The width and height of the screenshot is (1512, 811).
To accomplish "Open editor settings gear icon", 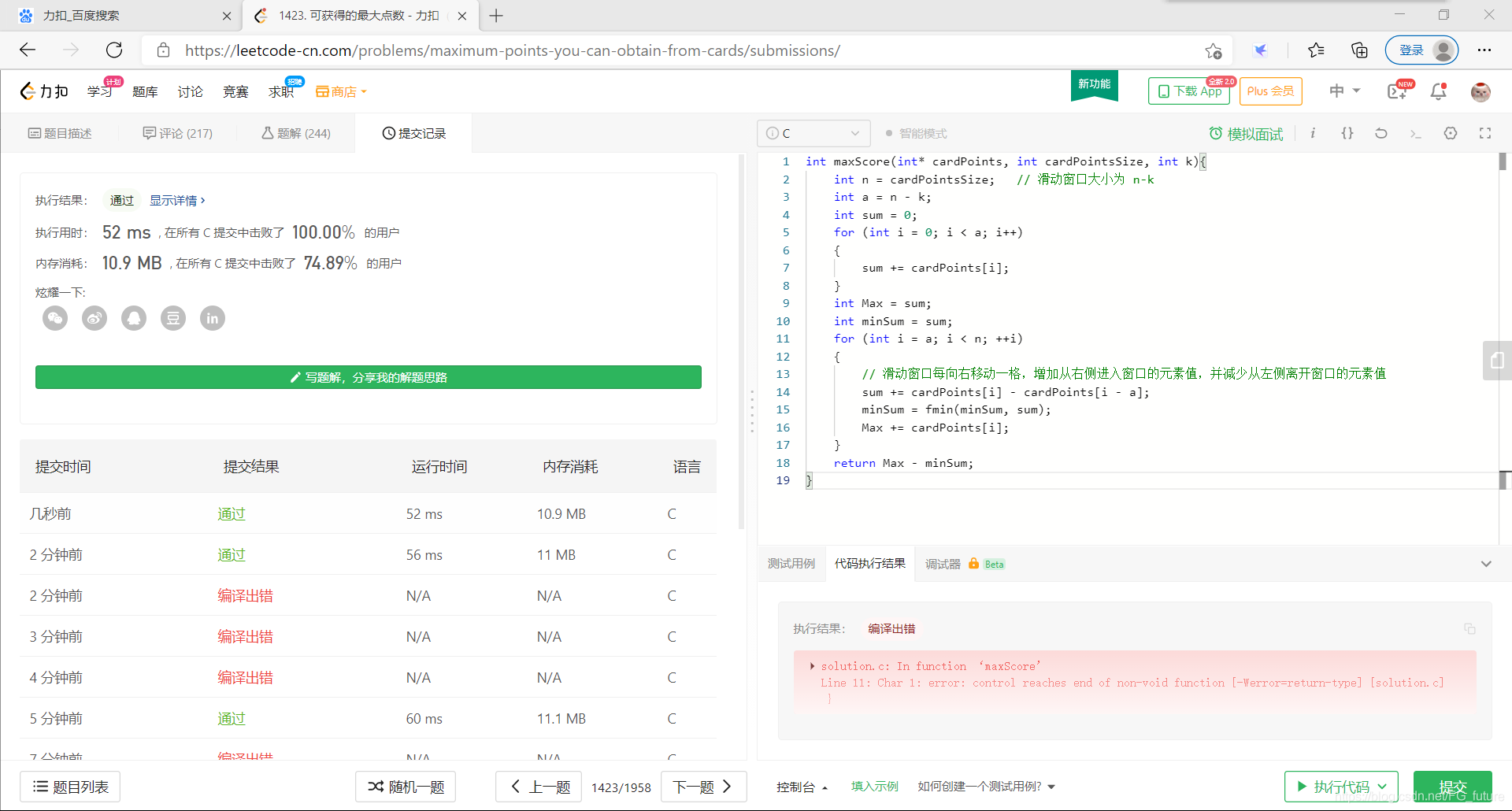I will pyautogui.click(x=1451, y=133).
